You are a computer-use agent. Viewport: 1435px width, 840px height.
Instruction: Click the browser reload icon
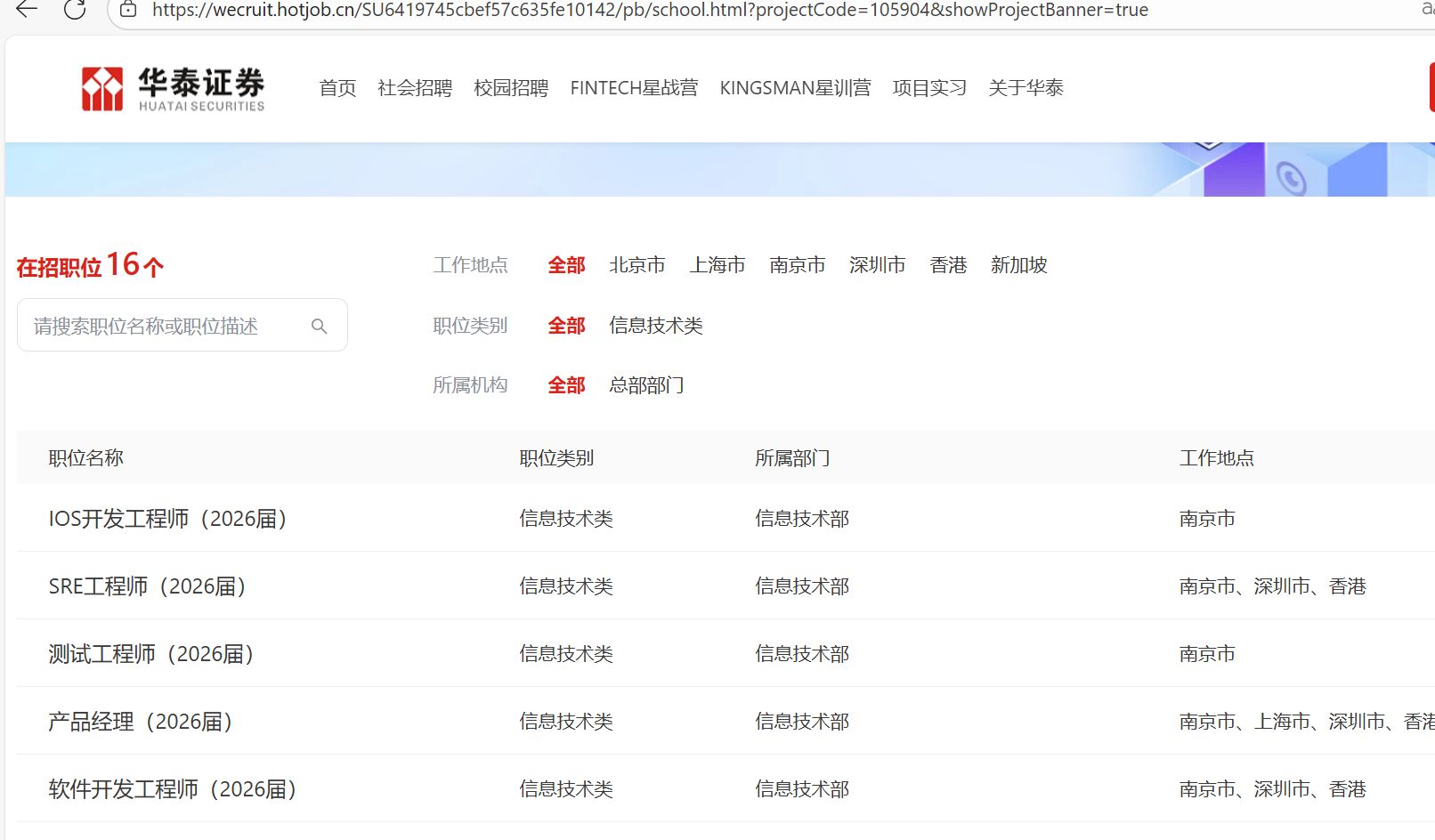coord(75,10)
